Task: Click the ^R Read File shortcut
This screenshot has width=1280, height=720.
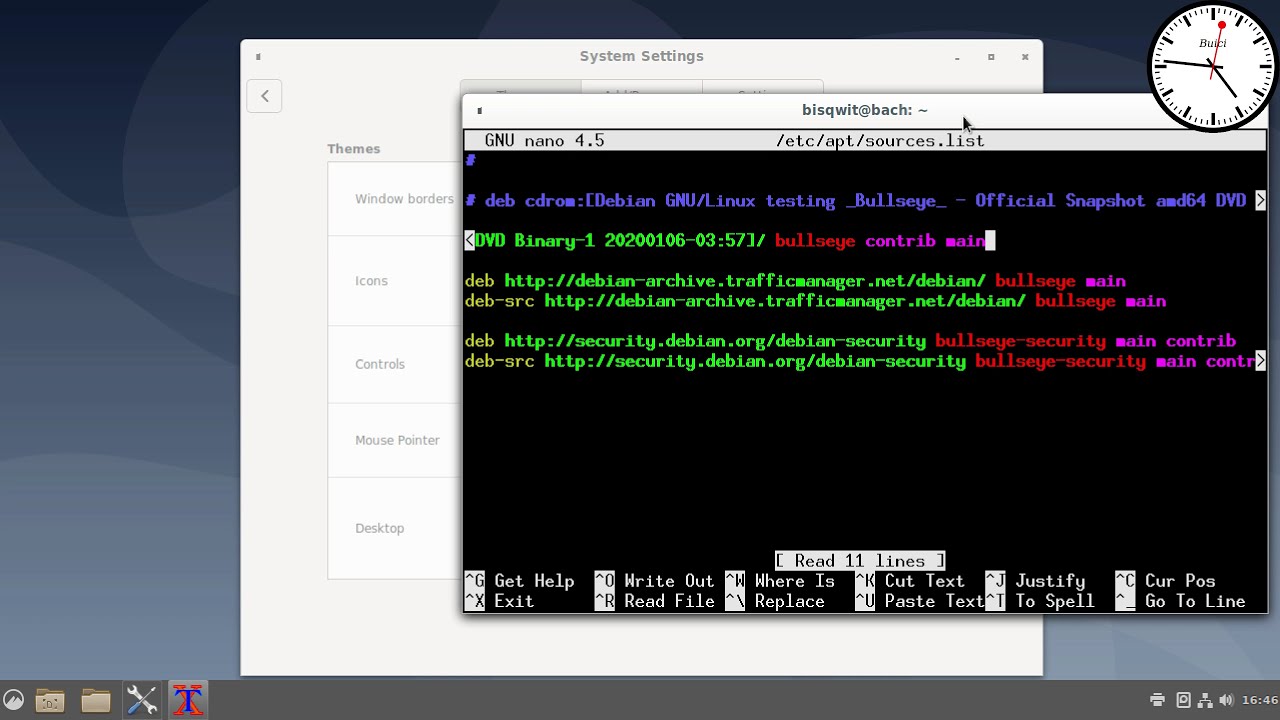Action: point(655,601)
